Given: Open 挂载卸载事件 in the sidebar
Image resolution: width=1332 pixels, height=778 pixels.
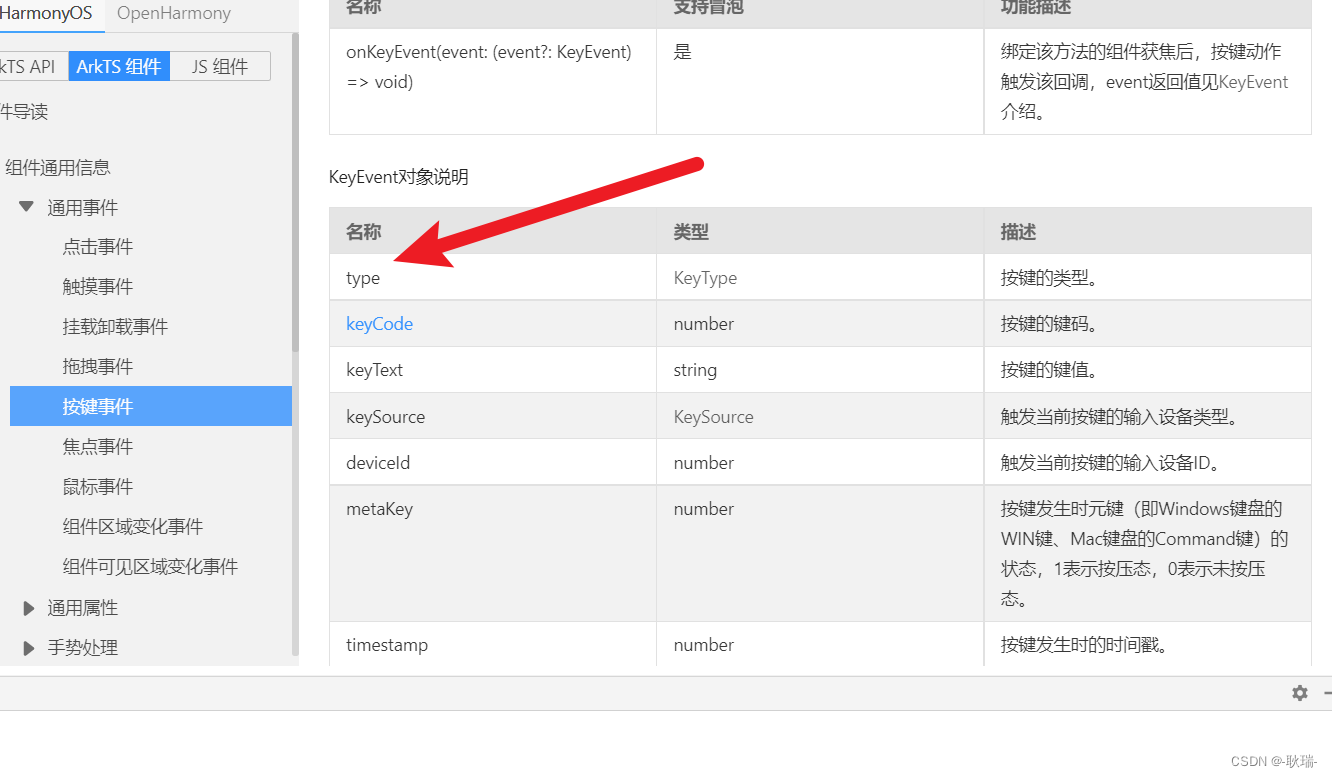Looking at the screenshot, I should pos(115,327).
